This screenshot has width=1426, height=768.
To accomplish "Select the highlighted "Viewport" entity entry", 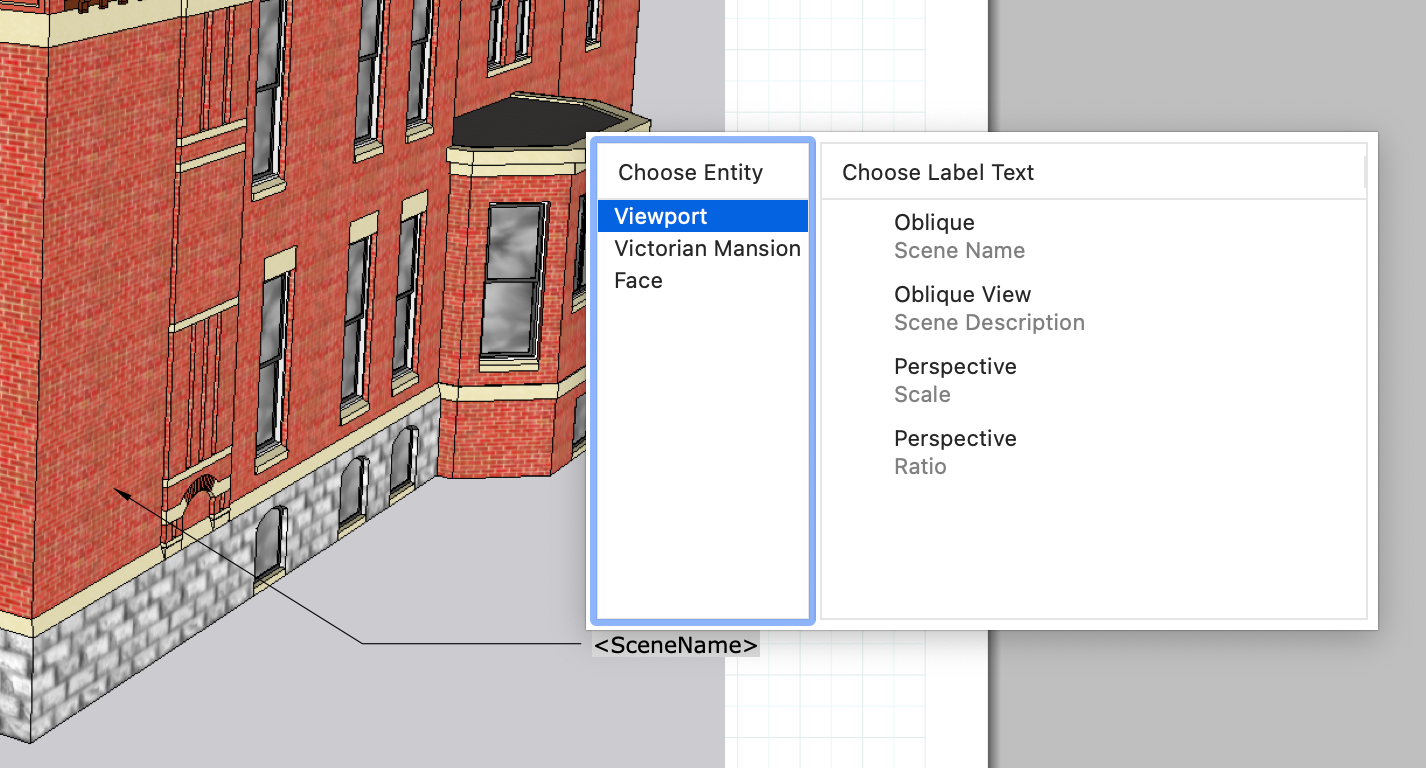I will point(661,215).
